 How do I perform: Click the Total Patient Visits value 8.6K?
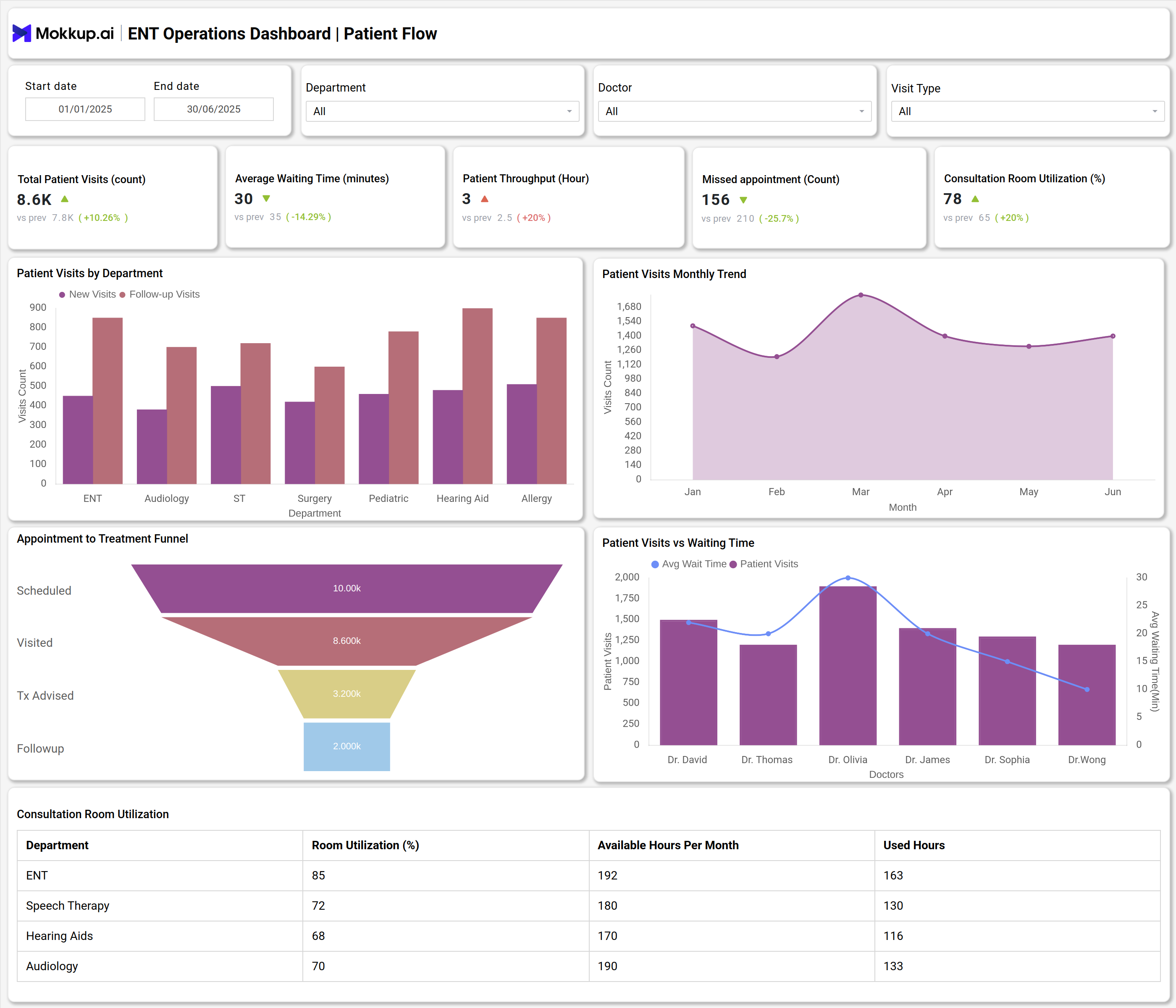(x=34, y=200)
